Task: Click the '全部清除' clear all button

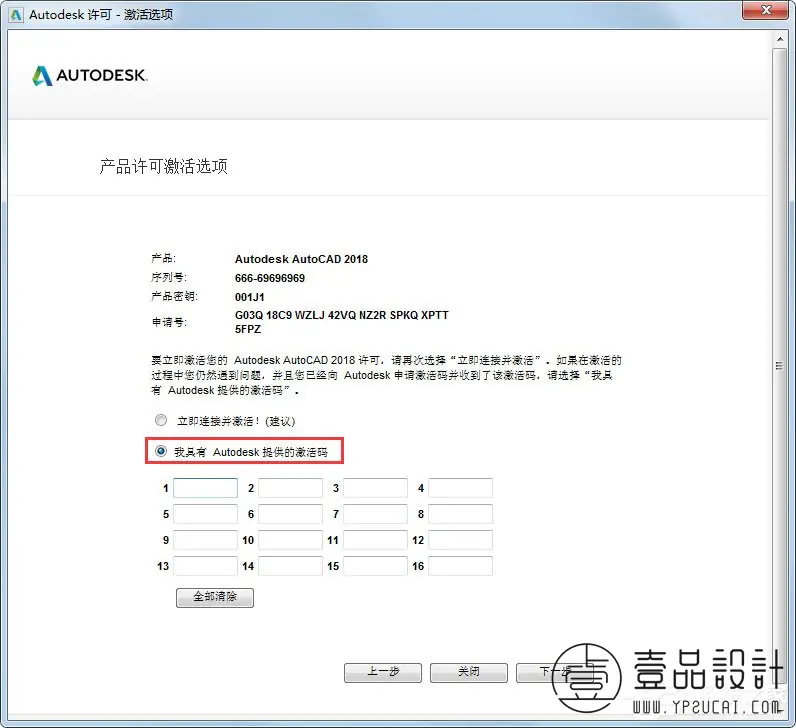Action: pyautogui.click(x=215, y=597)
